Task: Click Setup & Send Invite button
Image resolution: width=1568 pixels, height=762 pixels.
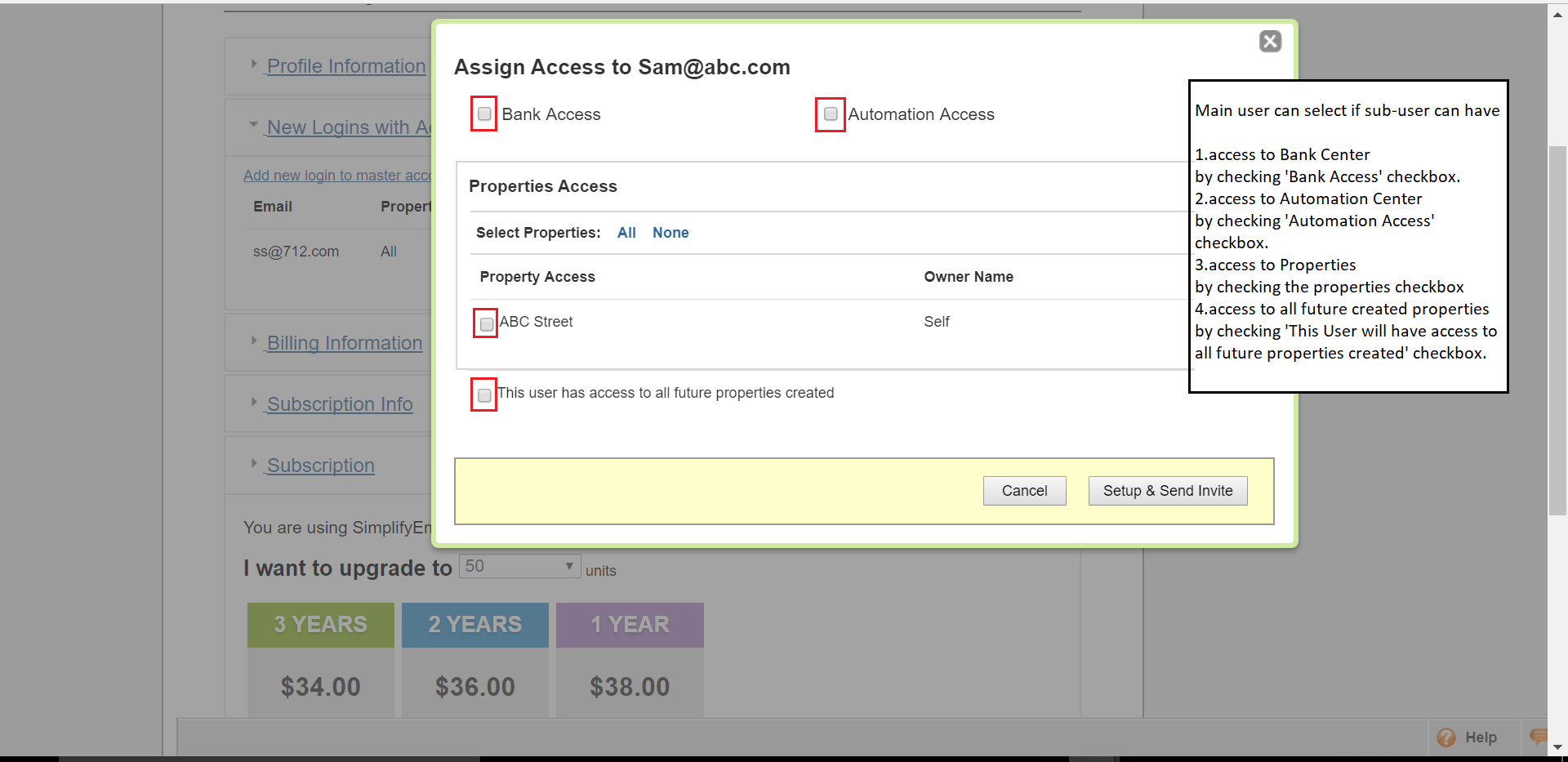Action: click(1168, 491)
